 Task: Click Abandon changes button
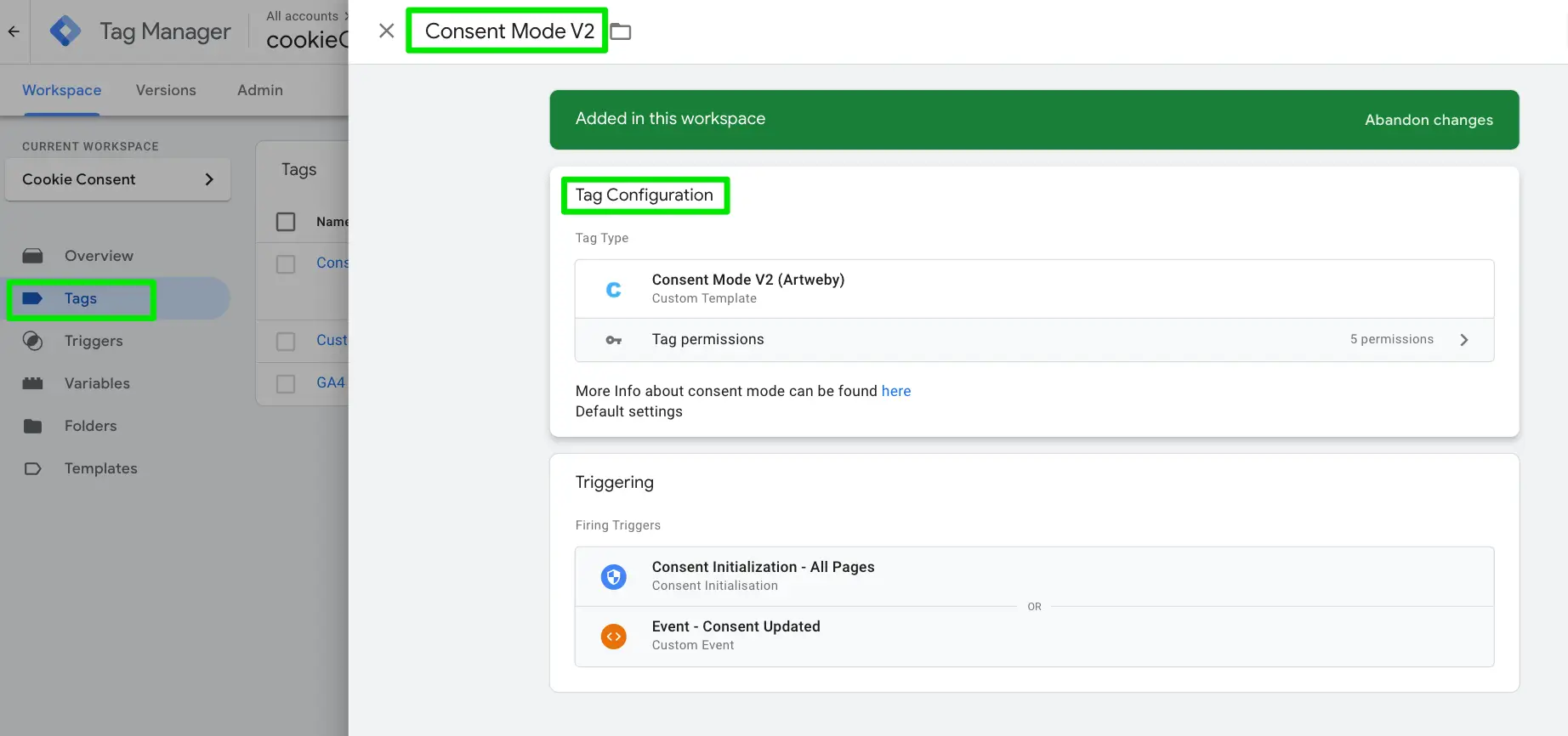click(x=1429, y=120)
